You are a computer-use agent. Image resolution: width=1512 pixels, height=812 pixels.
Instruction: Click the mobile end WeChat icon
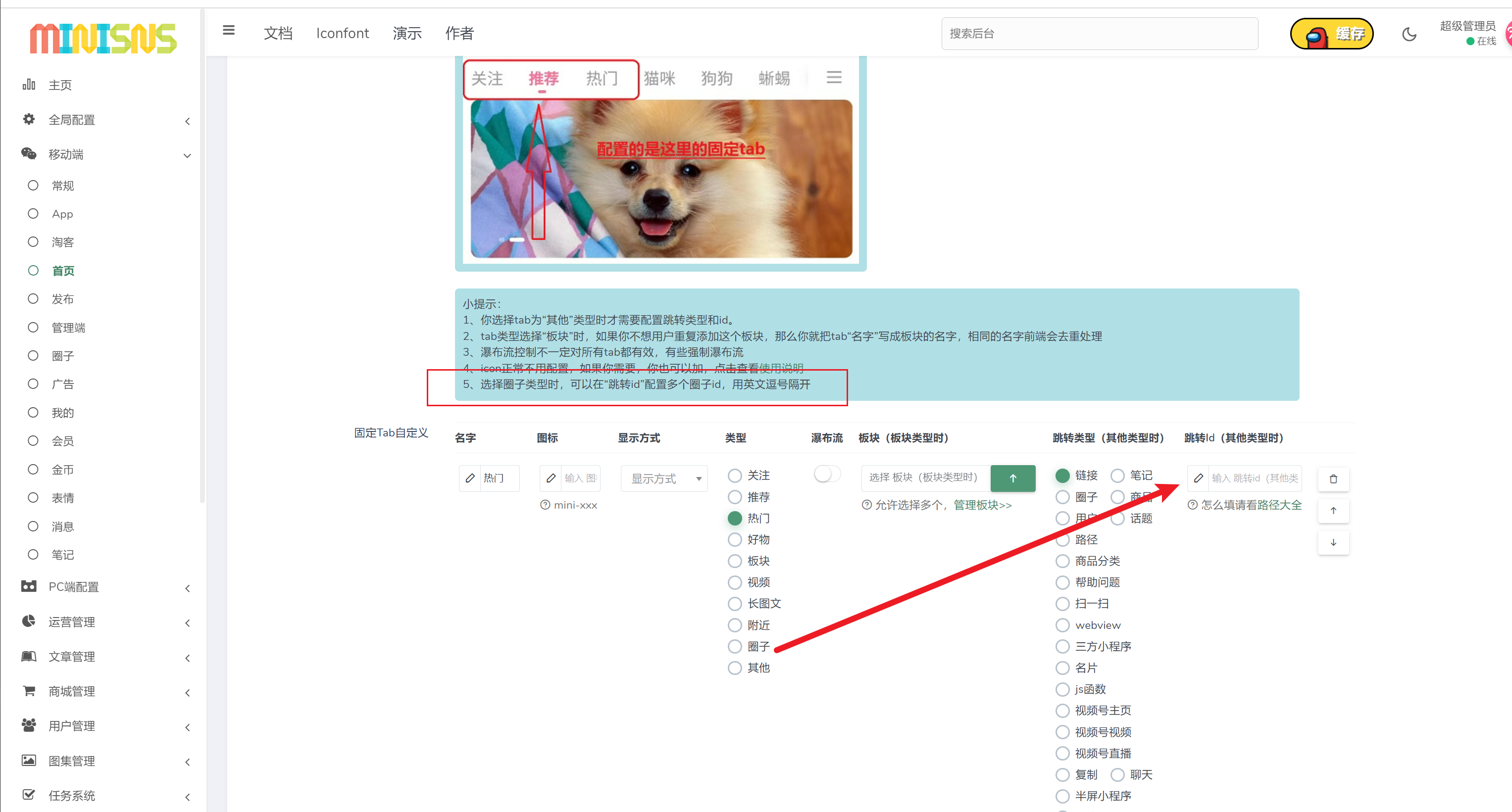point(29,154)
